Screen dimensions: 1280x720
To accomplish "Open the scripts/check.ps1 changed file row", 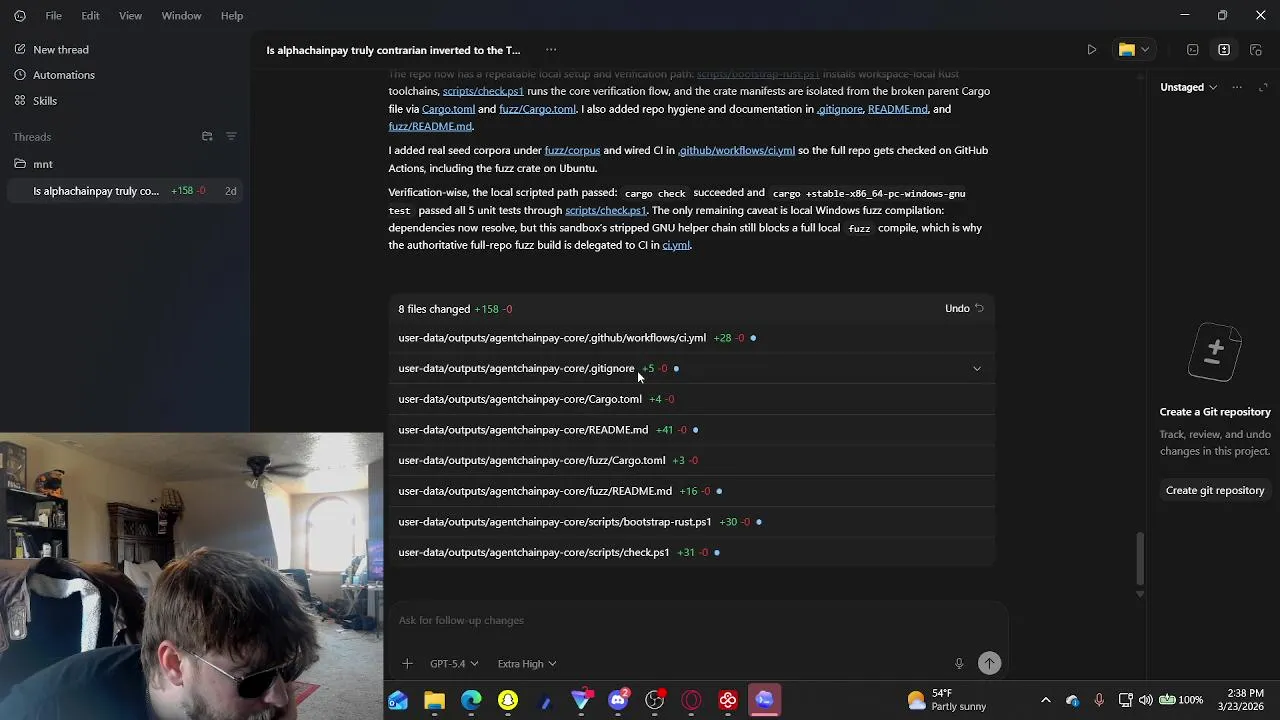I will click(x=692, y=552).
